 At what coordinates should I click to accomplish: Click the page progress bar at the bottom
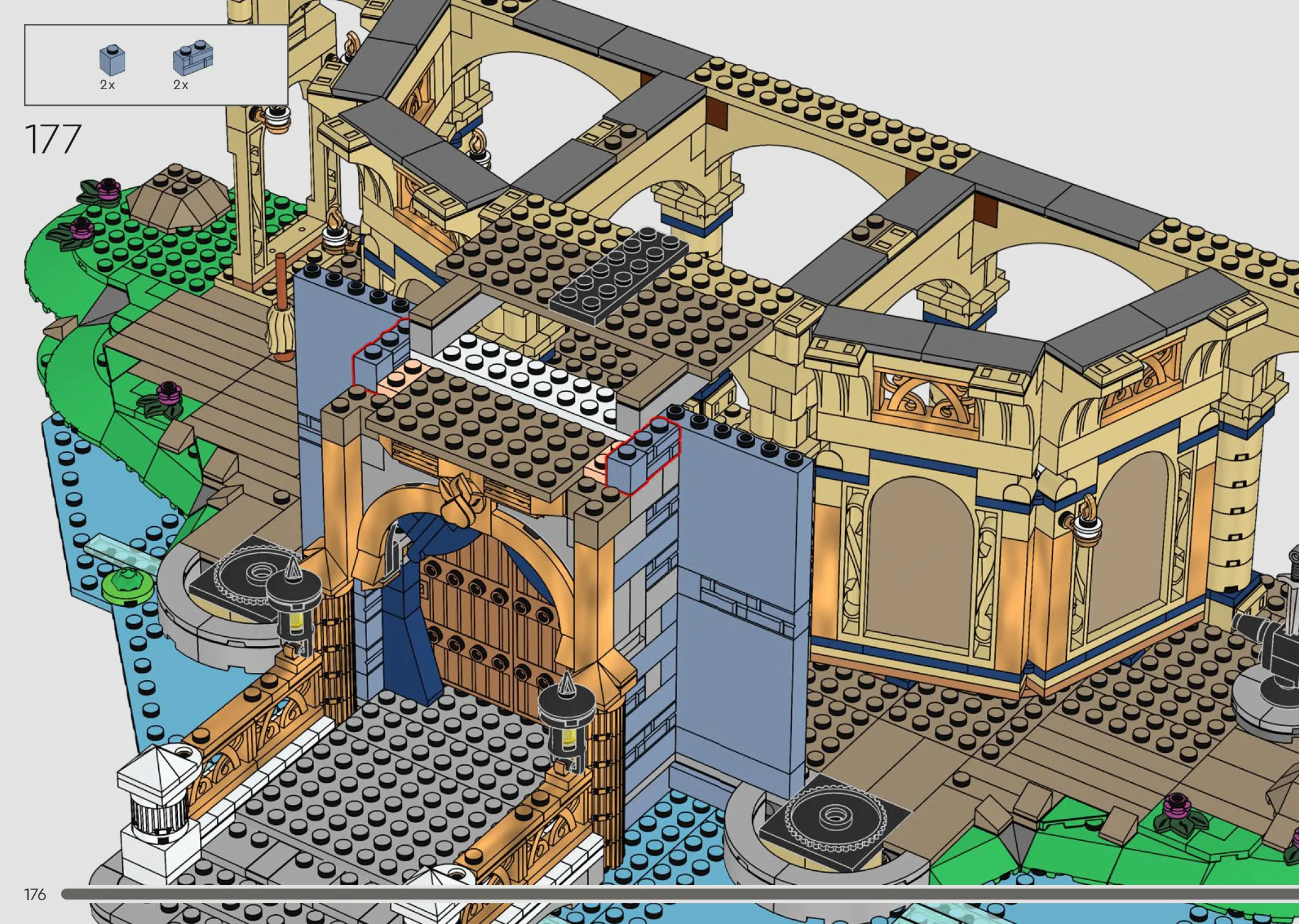680,894
